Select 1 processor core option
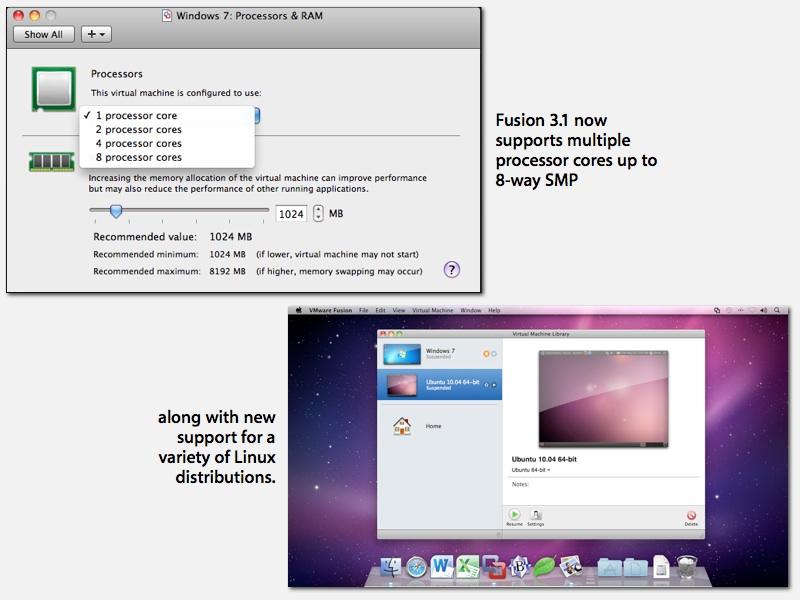The height and width of the screenshot is (600, 800). [167, 116]
